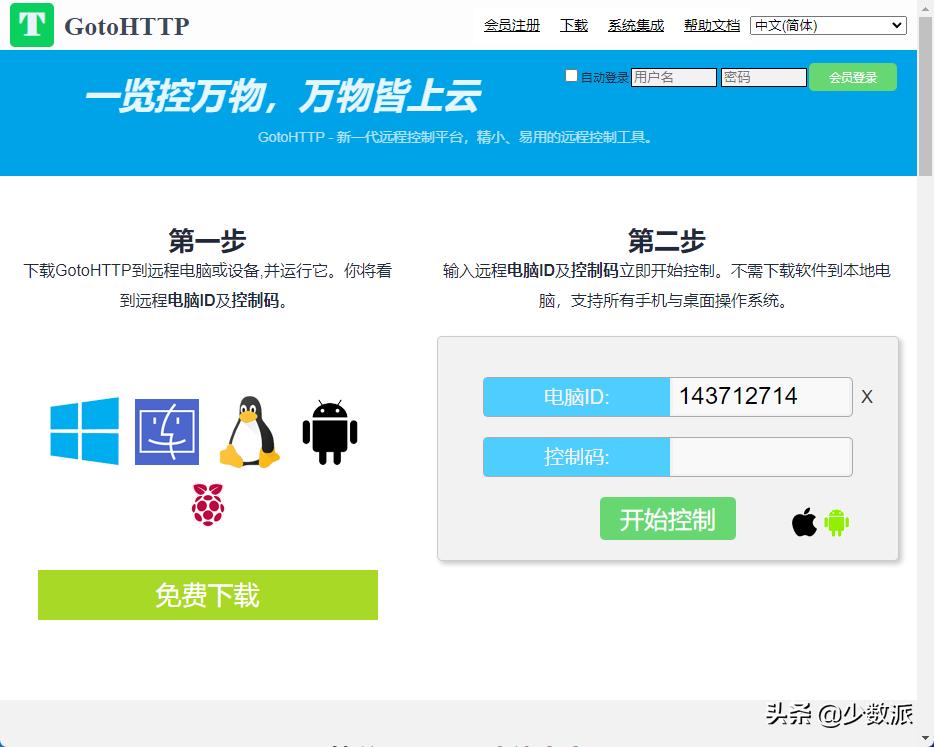Screen dimensions: 934x747
Task: Click the small Android icon beside the Apple icon
Action: [x=836, y=520]
